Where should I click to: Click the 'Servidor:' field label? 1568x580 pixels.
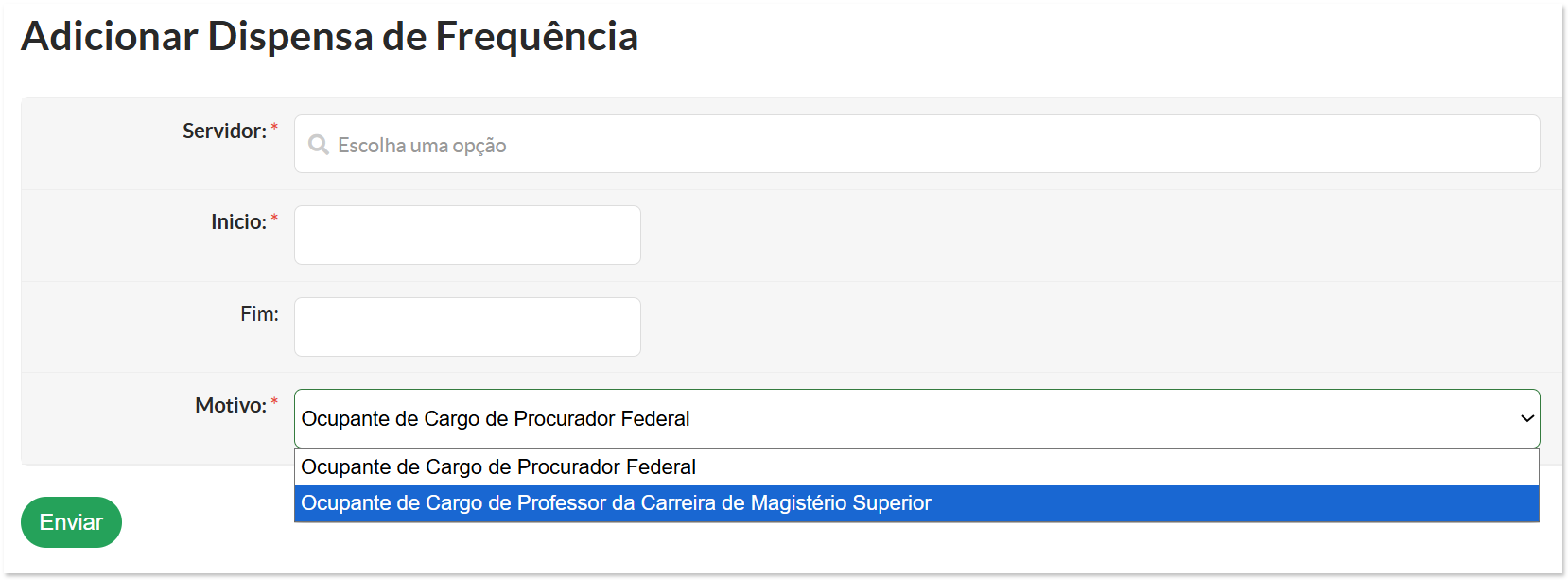225,131
